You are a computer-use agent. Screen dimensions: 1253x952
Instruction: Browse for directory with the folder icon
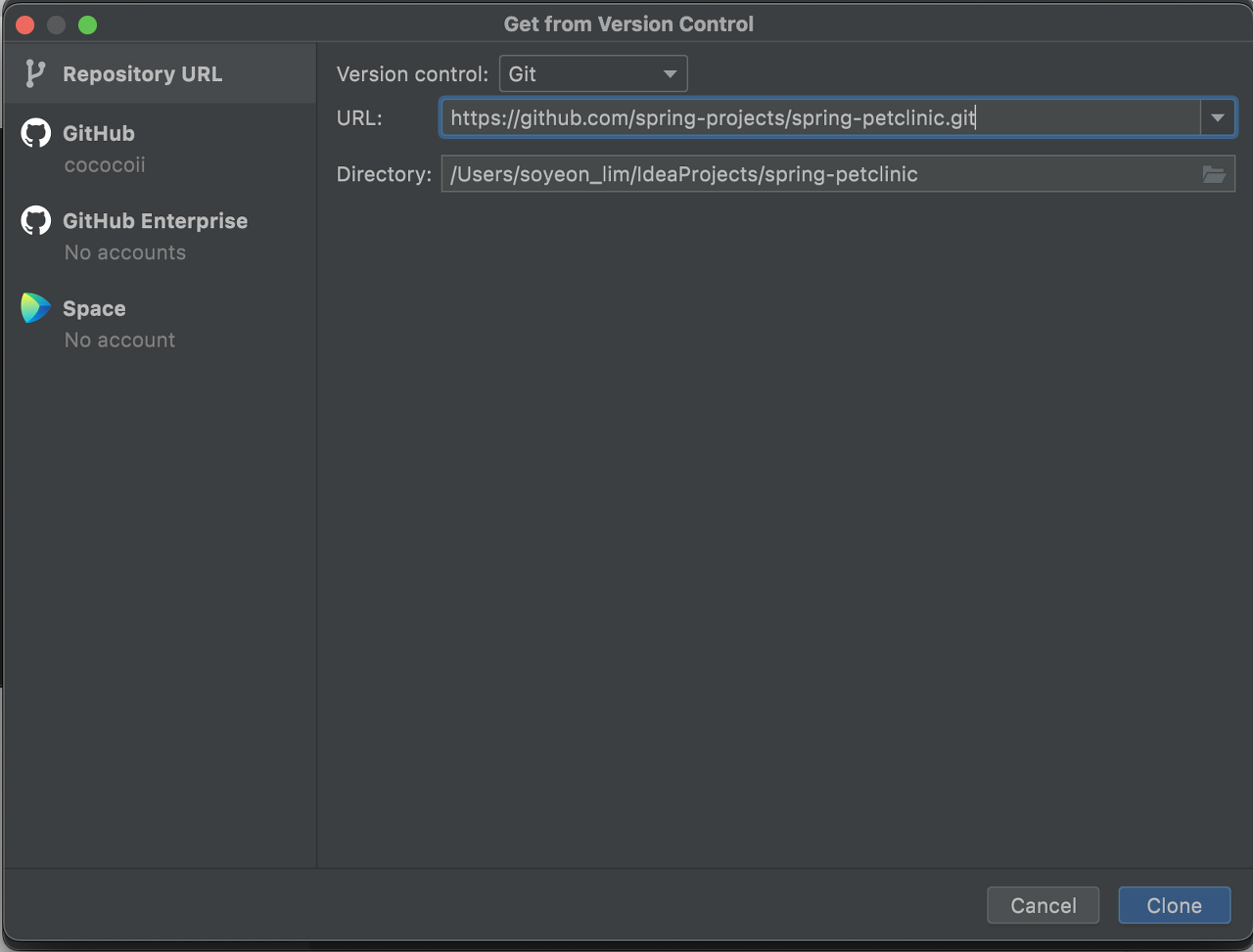(1214, 174)
